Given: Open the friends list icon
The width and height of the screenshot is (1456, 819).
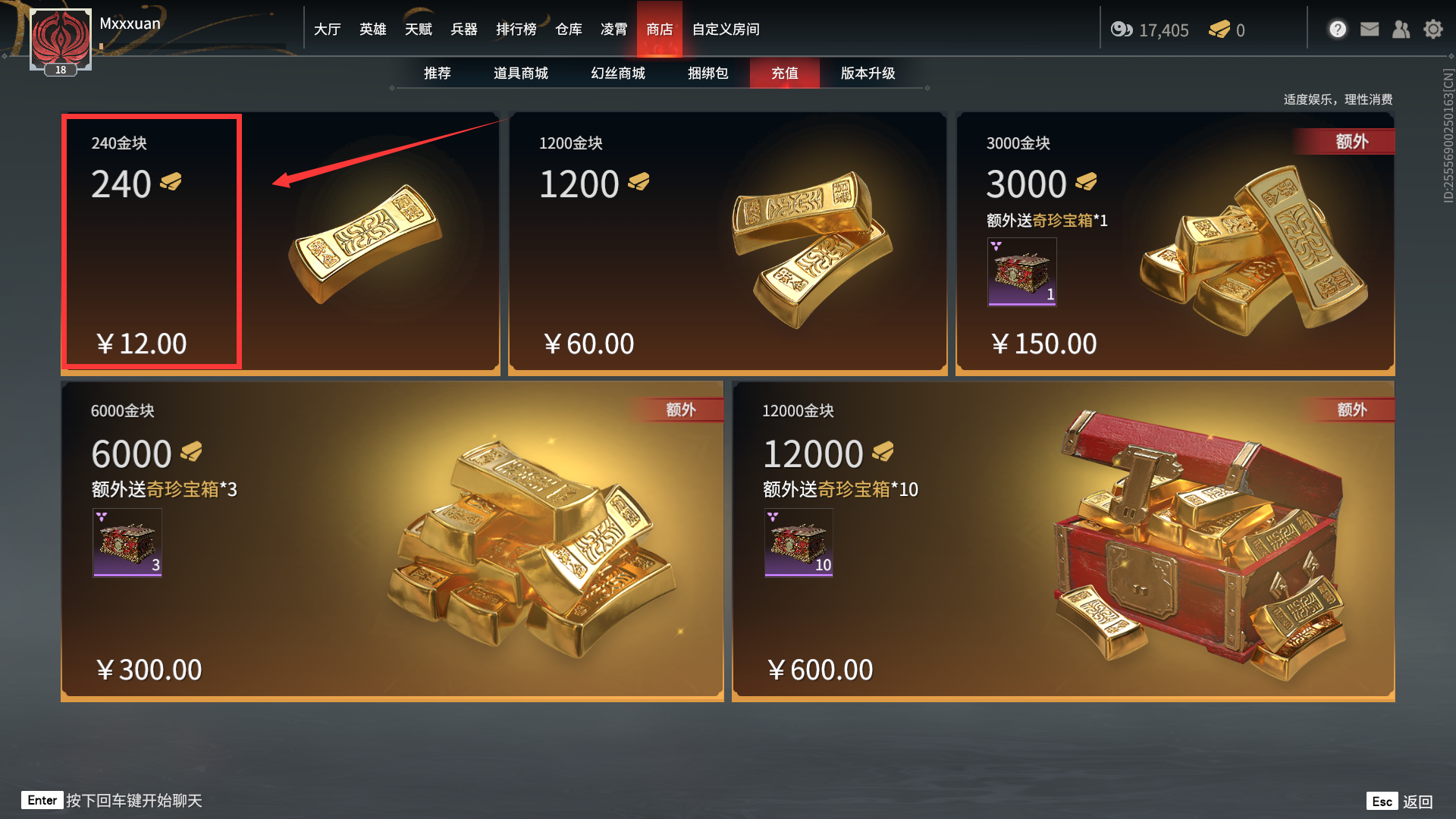Looking at the screenshot, I should tap(1401, 30).
